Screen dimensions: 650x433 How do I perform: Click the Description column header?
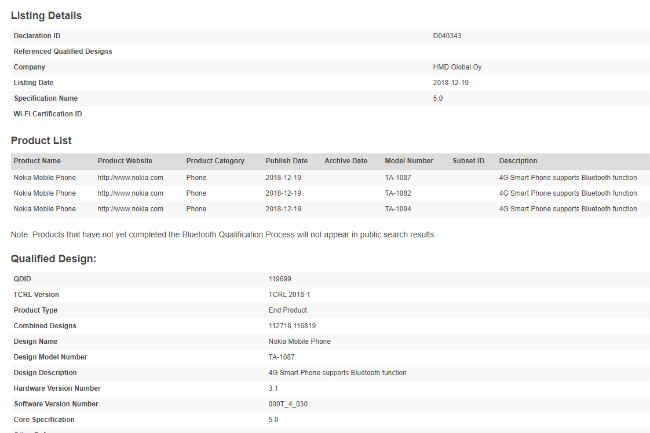[518, 161]
